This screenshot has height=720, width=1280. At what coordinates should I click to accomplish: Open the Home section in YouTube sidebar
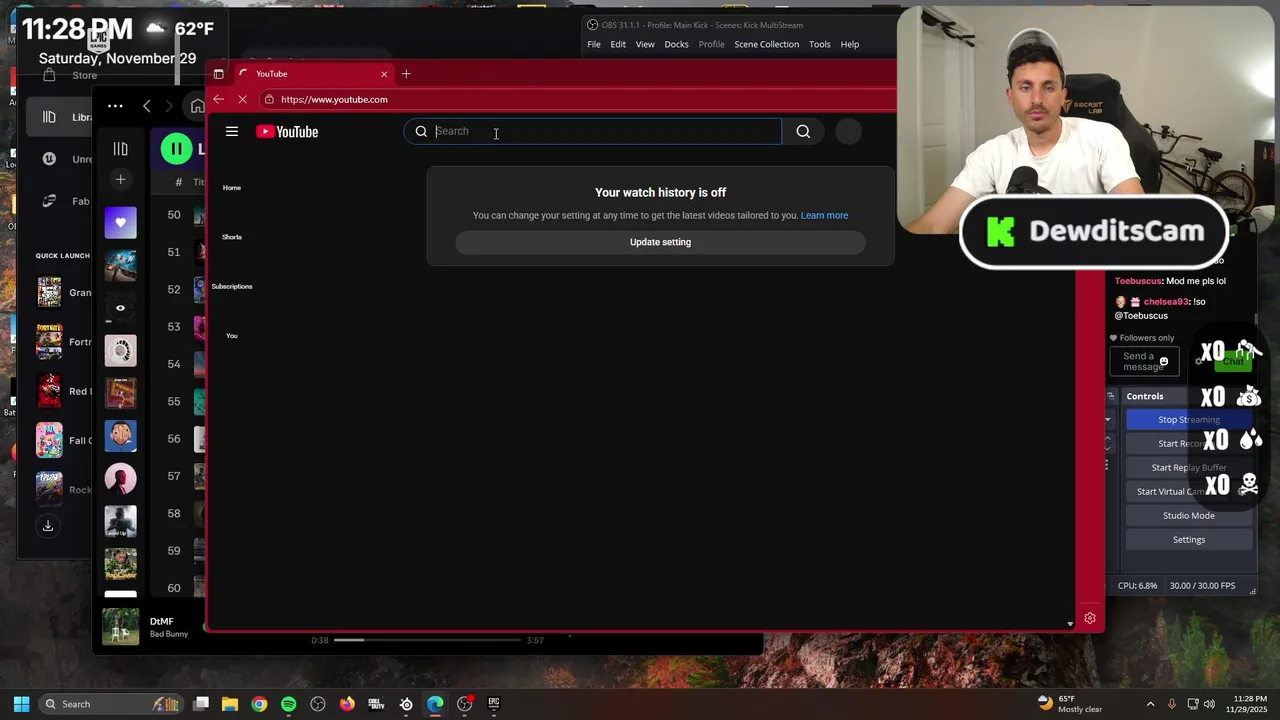pos(232,187)
